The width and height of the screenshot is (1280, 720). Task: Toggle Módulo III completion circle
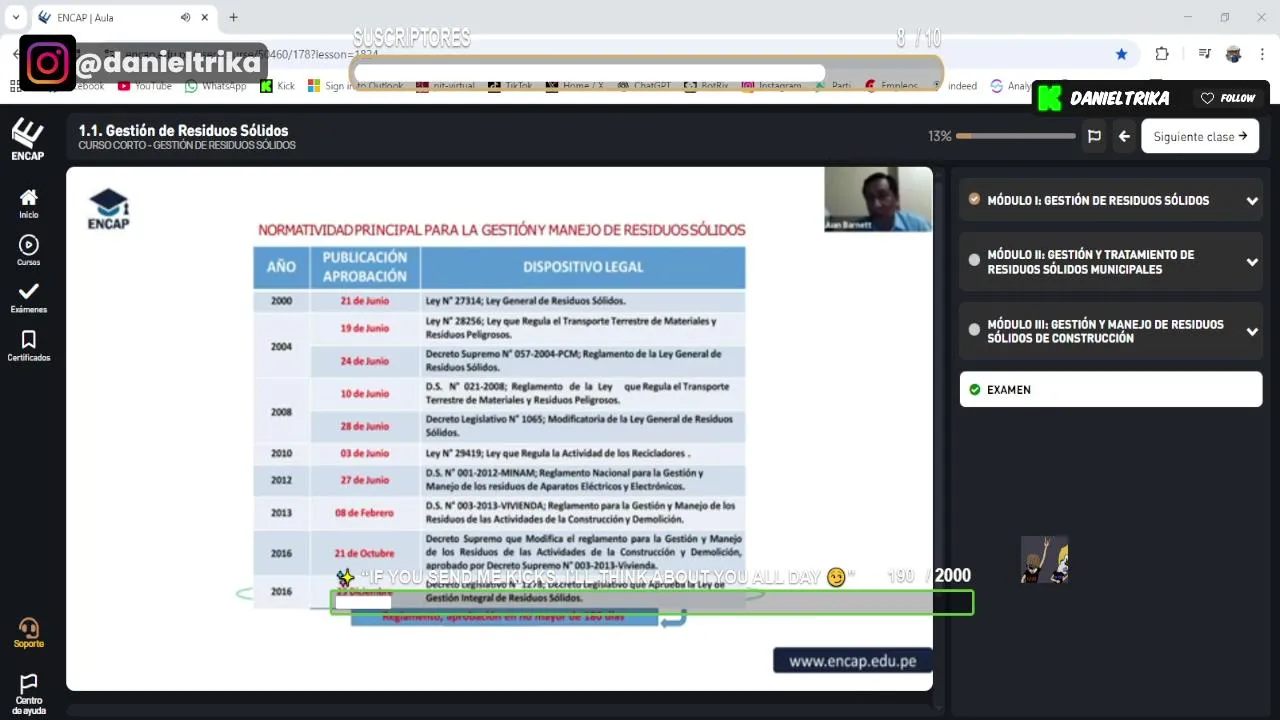974,329
